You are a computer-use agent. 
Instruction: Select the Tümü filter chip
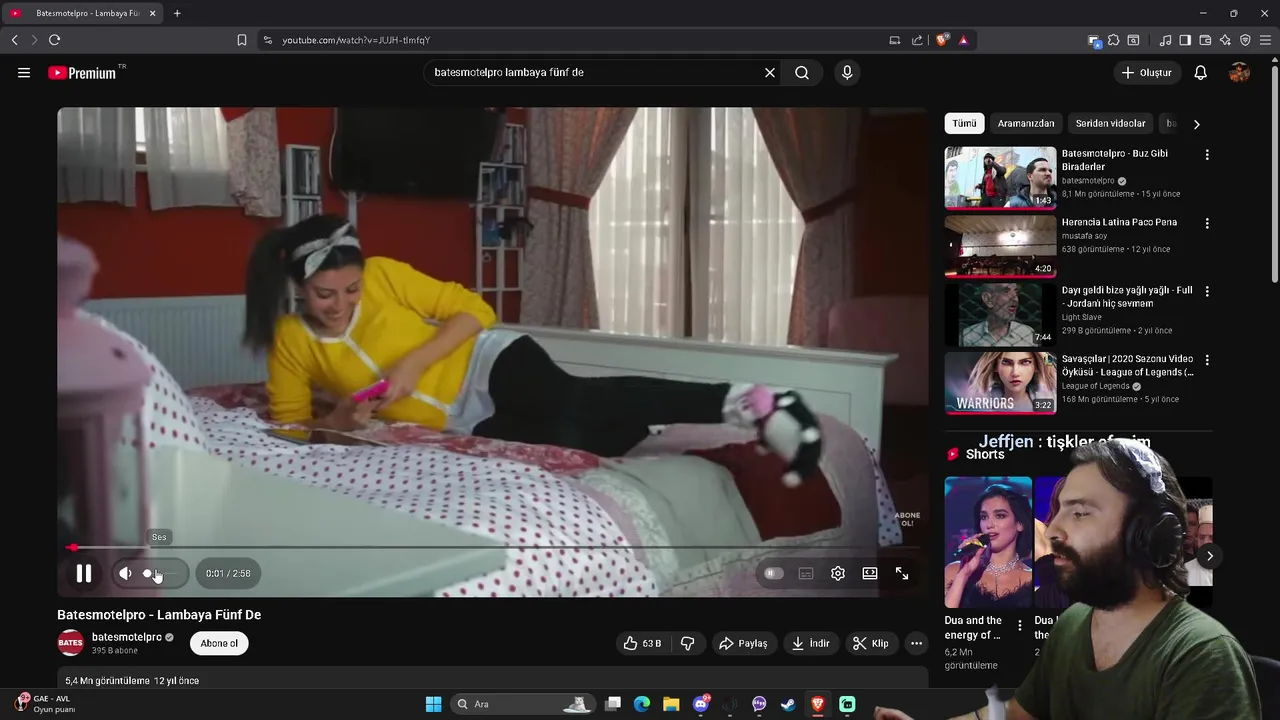click(x=964, y=123)
